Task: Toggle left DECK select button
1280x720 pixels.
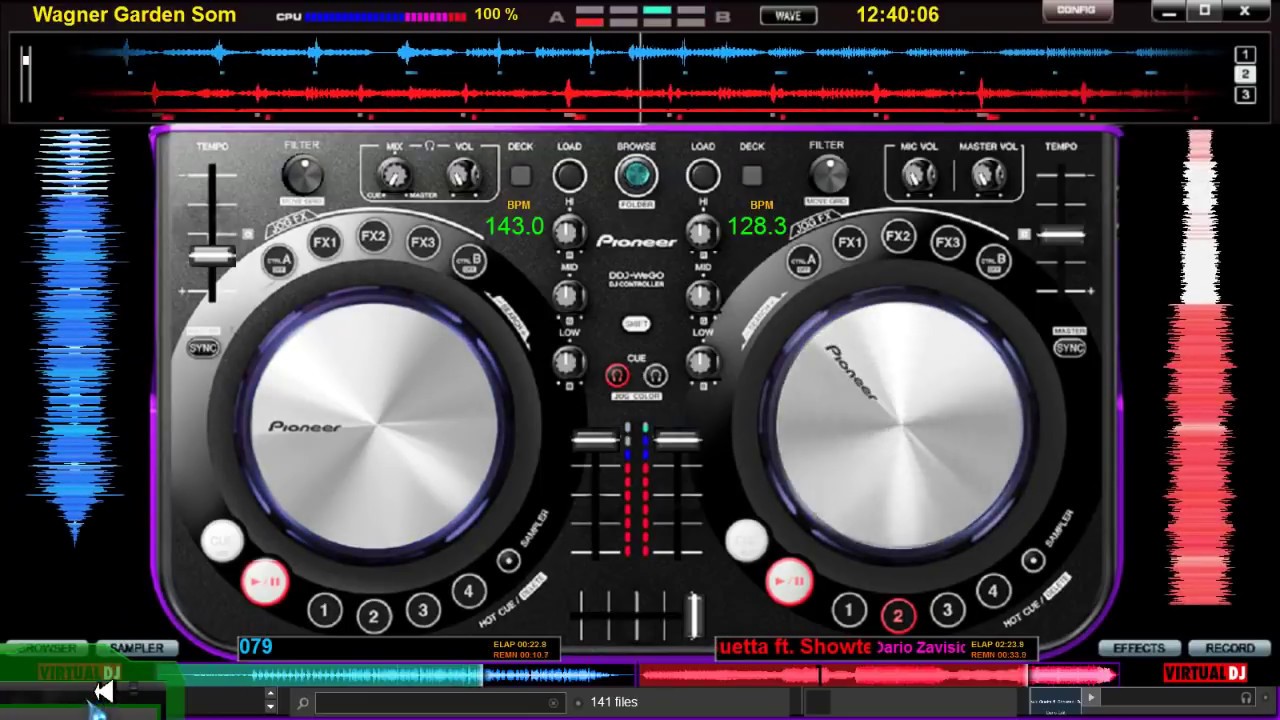Action: pos(521,176)
